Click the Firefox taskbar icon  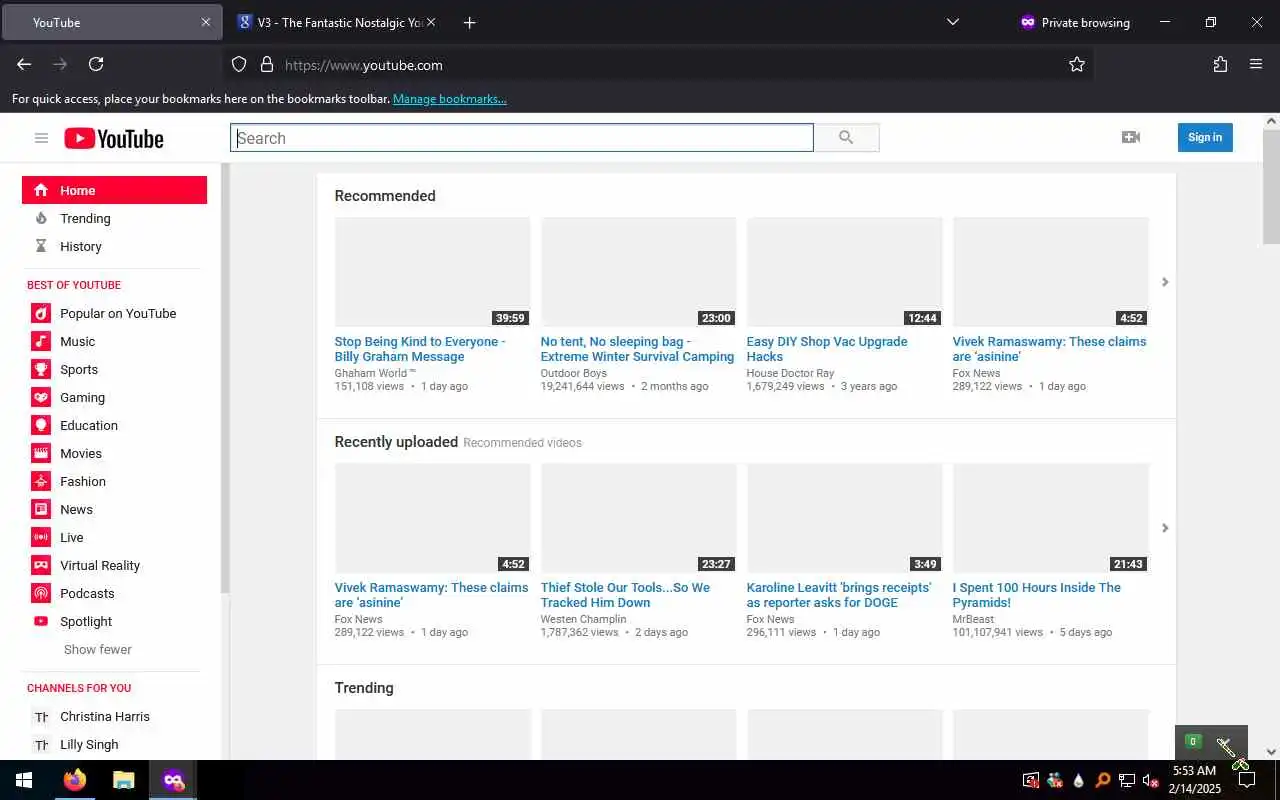click(75, 780)
